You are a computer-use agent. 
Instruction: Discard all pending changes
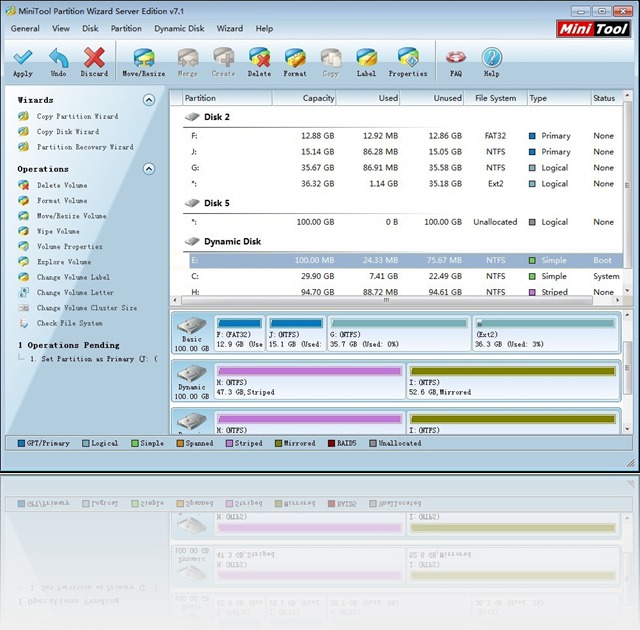[94, 62]
